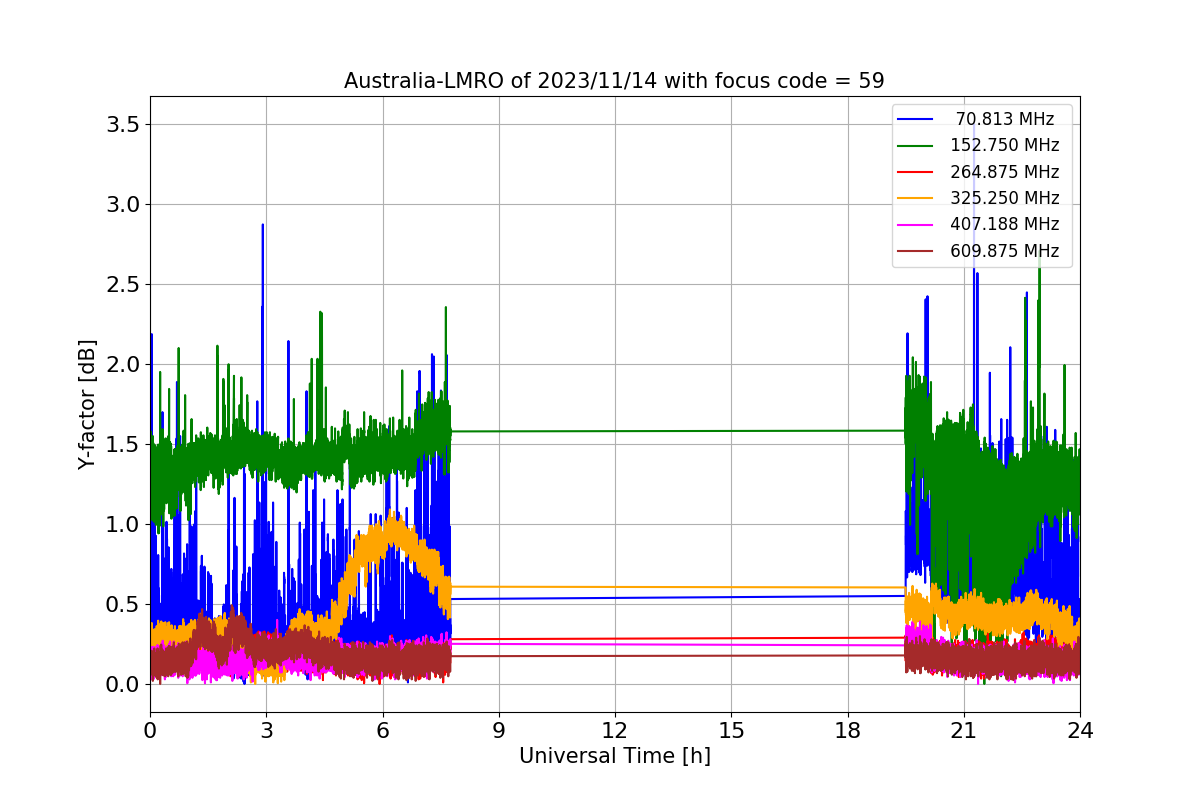Click the 15 tick label on time axis
Image resolution: width=1200 pixels, height=800 pixels.
tap(731, 731)
